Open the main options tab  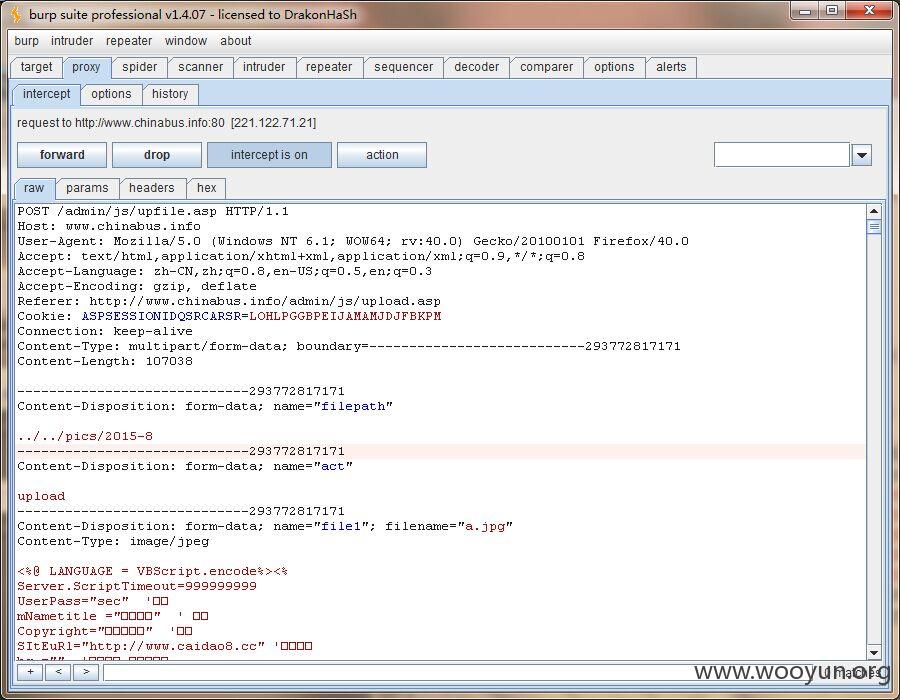pos(614,67)
